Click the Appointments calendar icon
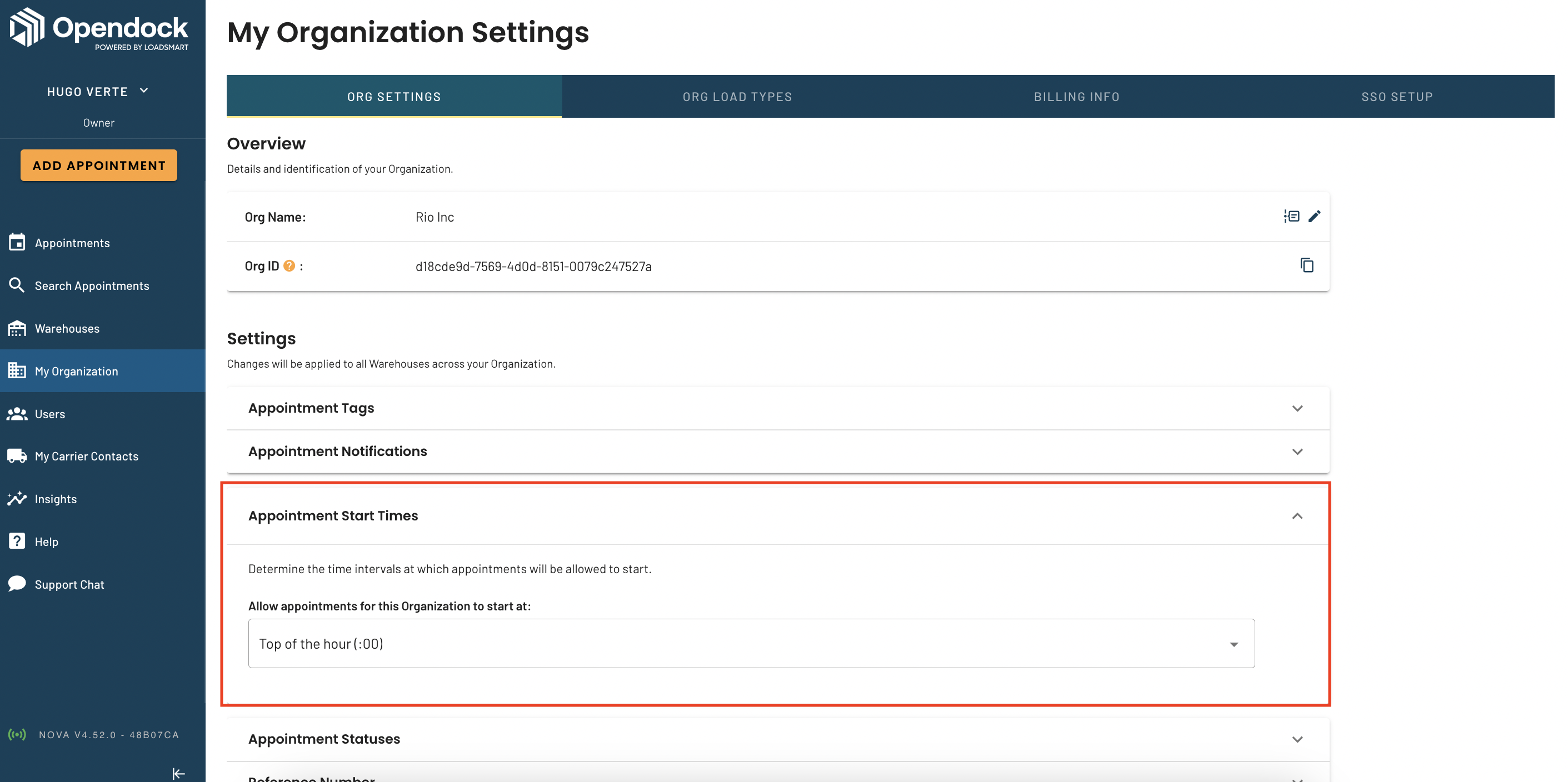This screenshot has width=1568, height=782. point(17,242)
